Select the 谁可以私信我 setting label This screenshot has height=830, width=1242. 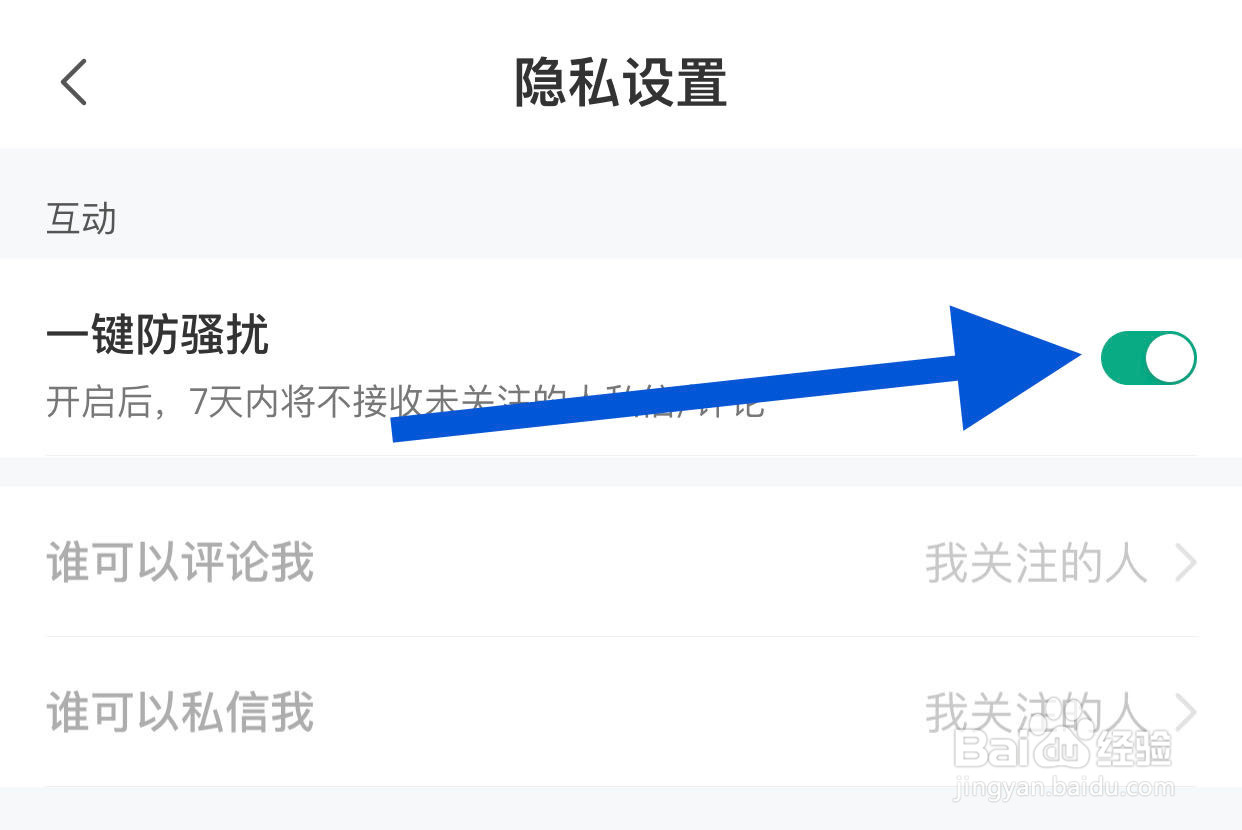coord(180,713)
